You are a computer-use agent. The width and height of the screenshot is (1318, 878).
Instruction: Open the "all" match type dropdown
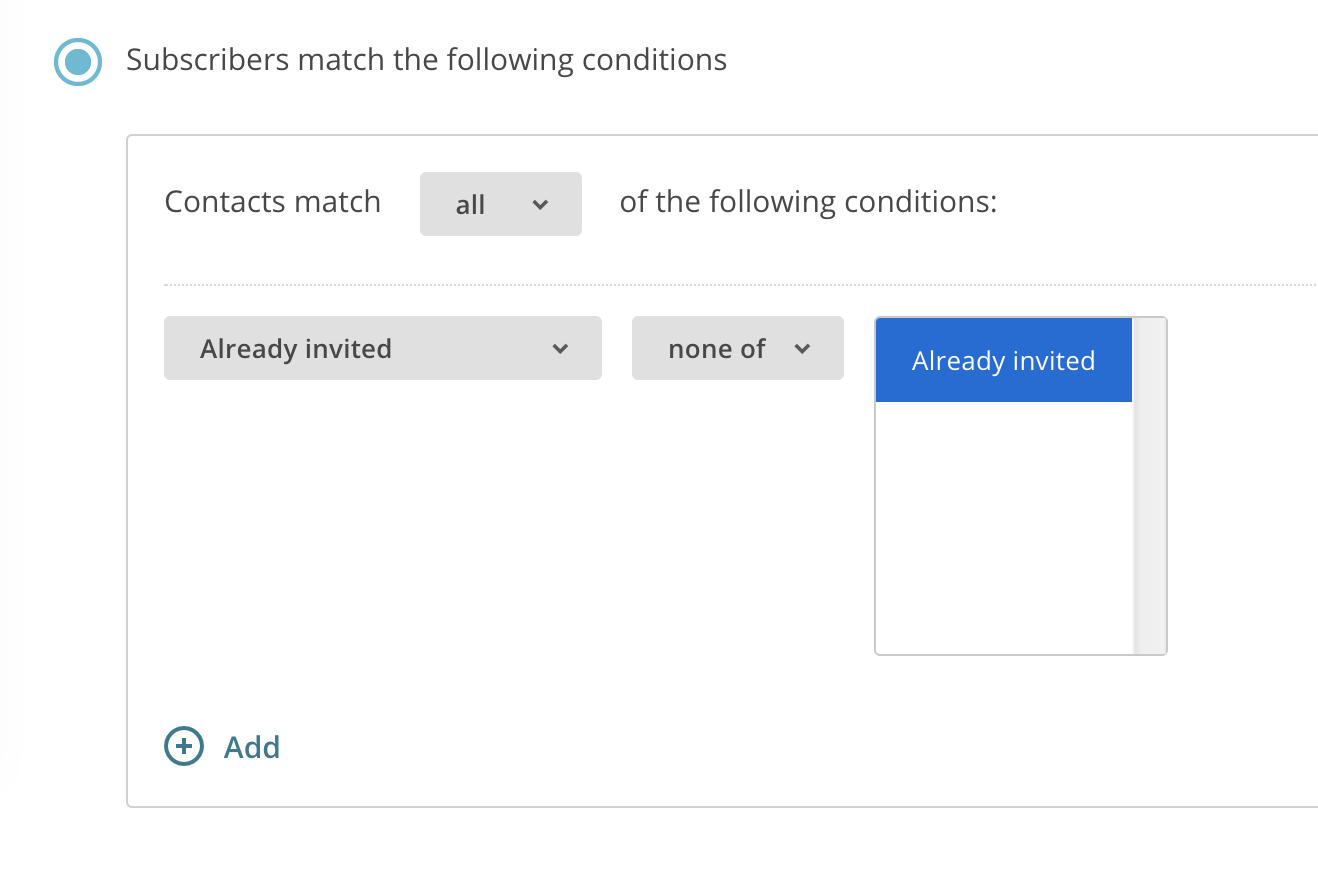[501, 204]
